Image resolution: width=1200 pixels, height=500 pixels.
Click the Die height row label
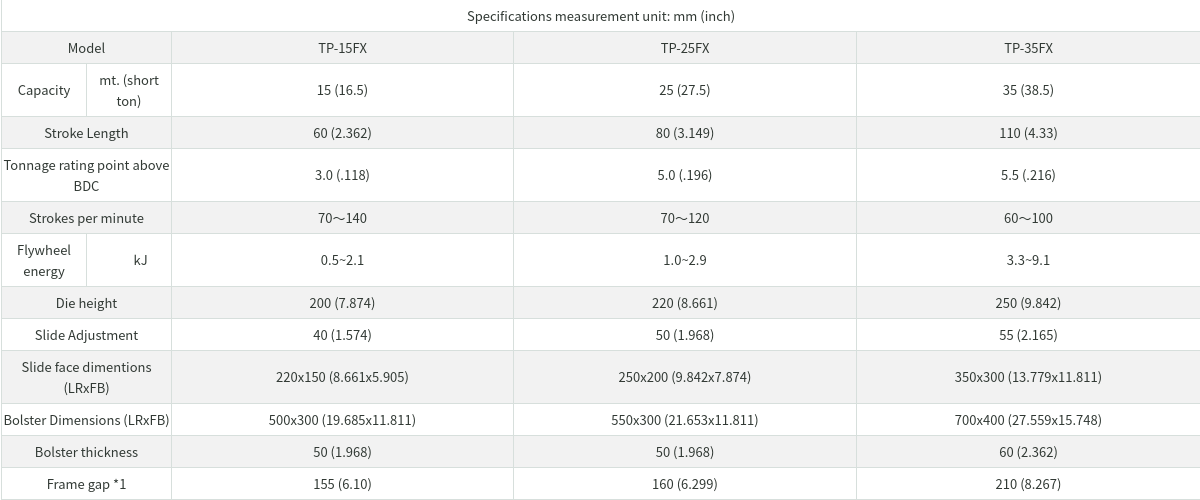point(86,303)
